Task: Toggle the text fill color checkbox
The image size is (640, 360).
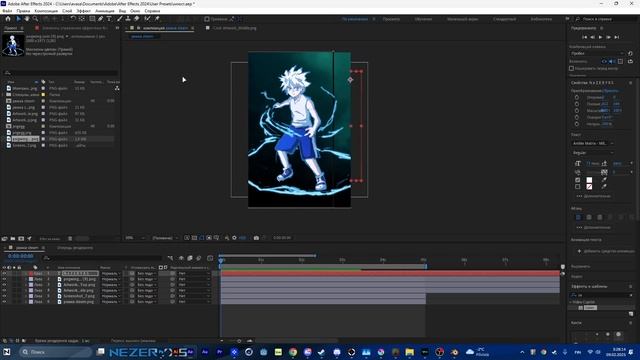Action: pyautogui.click(x=578, y=180)
